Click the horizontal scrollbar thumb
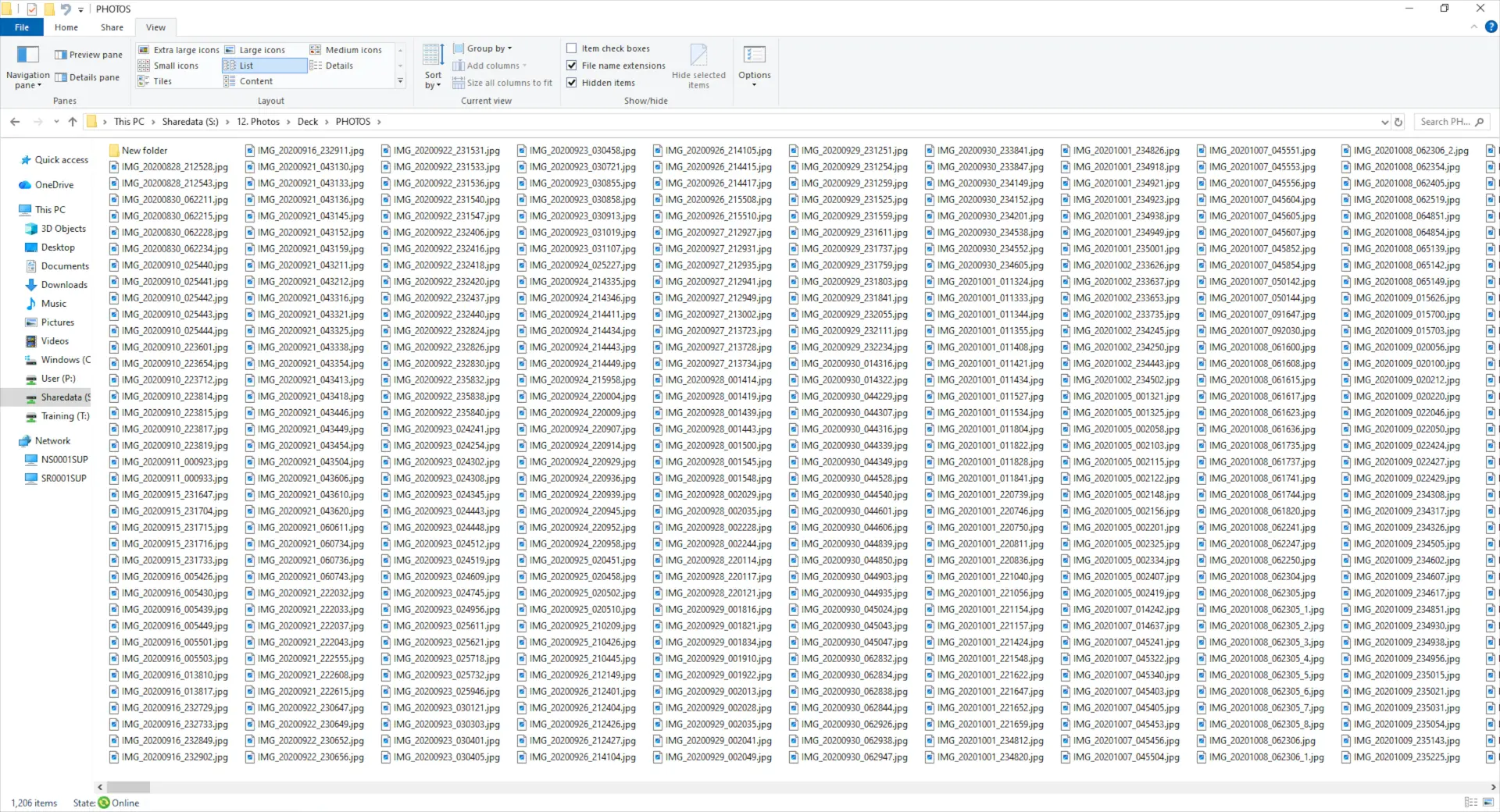This screenshot has height=812, width=1500. pos(128,787)
